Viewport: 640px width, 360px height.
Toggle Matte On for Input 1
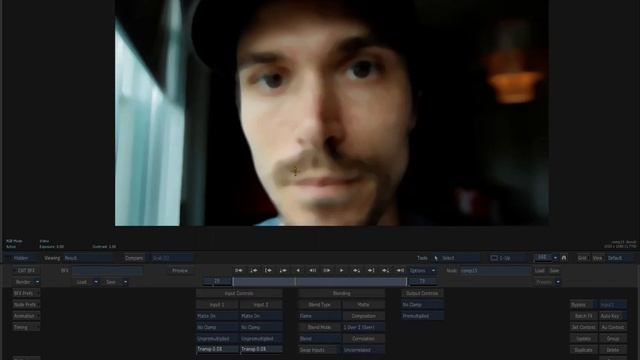point(217,316)
